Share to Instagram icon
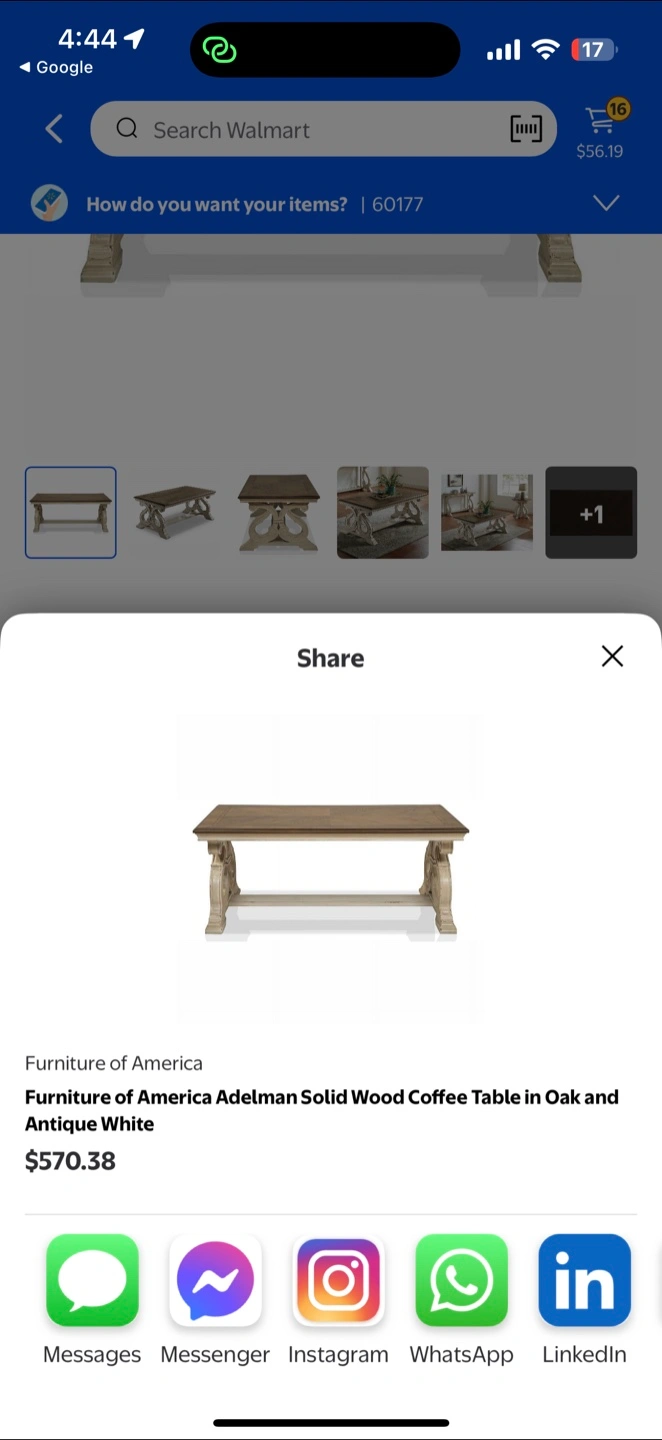The height and width of the screenshot is (1440, 662). (x=338, y=1280)
